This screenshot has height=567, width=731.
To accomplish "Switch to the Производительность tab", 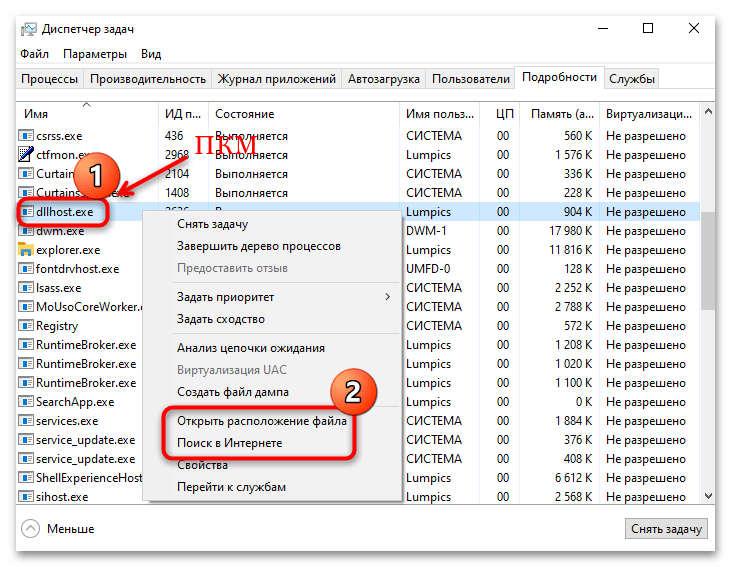I will pyautogui.click(x=148, y=79).
